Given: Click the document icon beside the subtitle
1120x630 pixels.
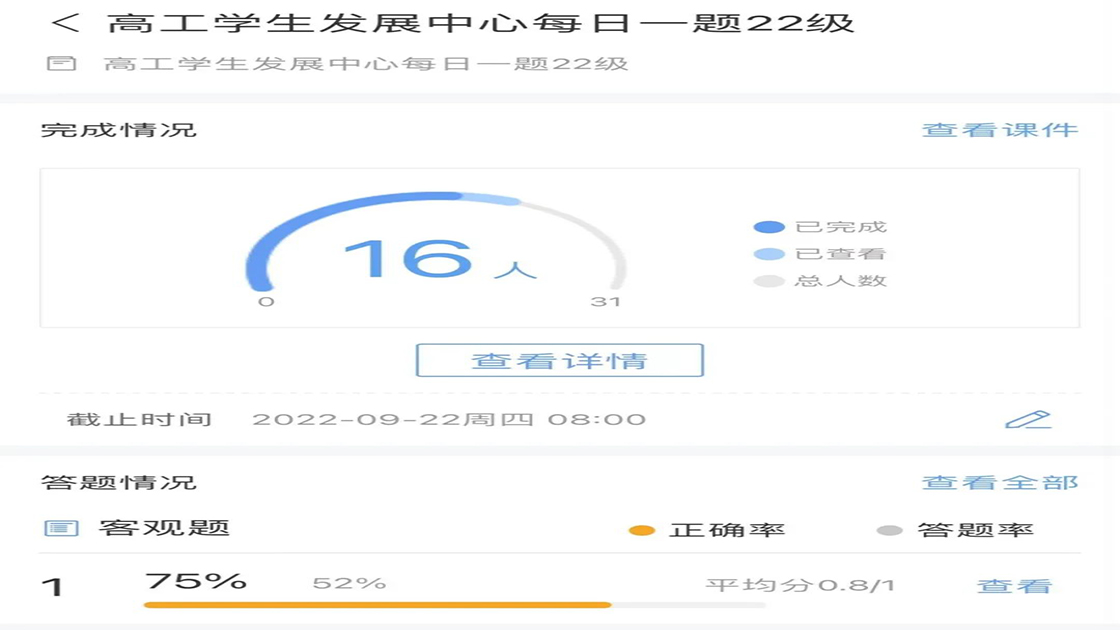Looking at the screenshot, I should [x=61, y=64].
